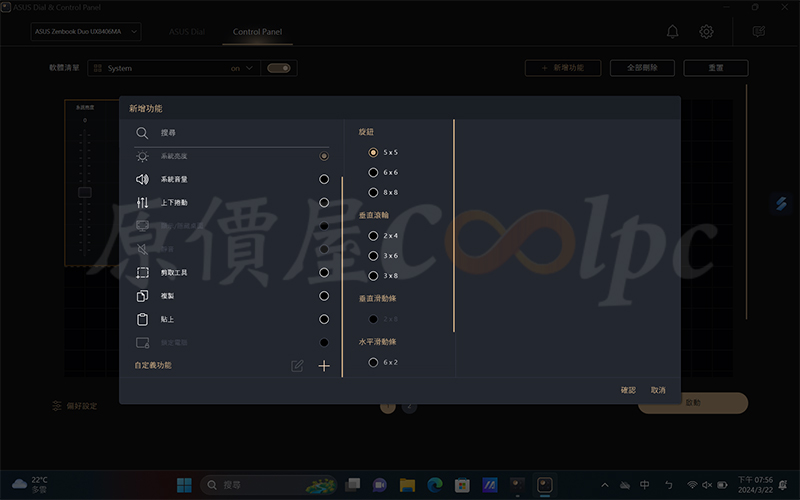Open notifications via the bell icon in header

tap(672, 32)
